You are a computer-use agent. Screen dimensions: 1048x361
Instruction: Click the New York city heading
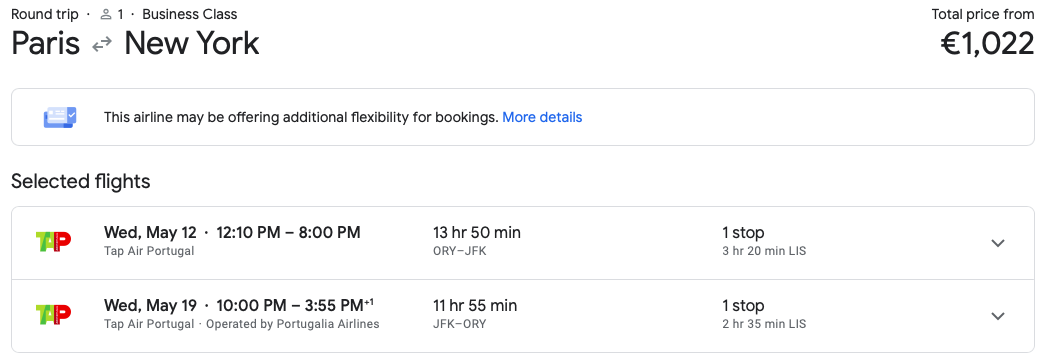coord(192,43)
